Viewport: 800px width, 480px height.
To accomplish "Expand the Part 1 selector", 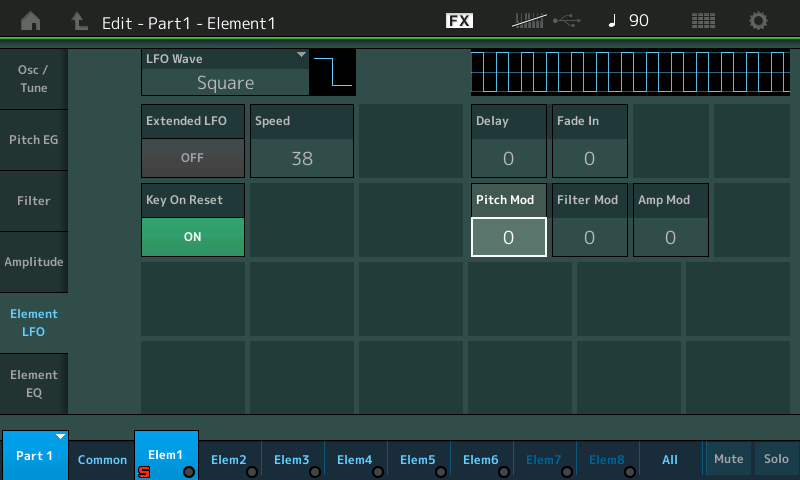I will [34, 456].
